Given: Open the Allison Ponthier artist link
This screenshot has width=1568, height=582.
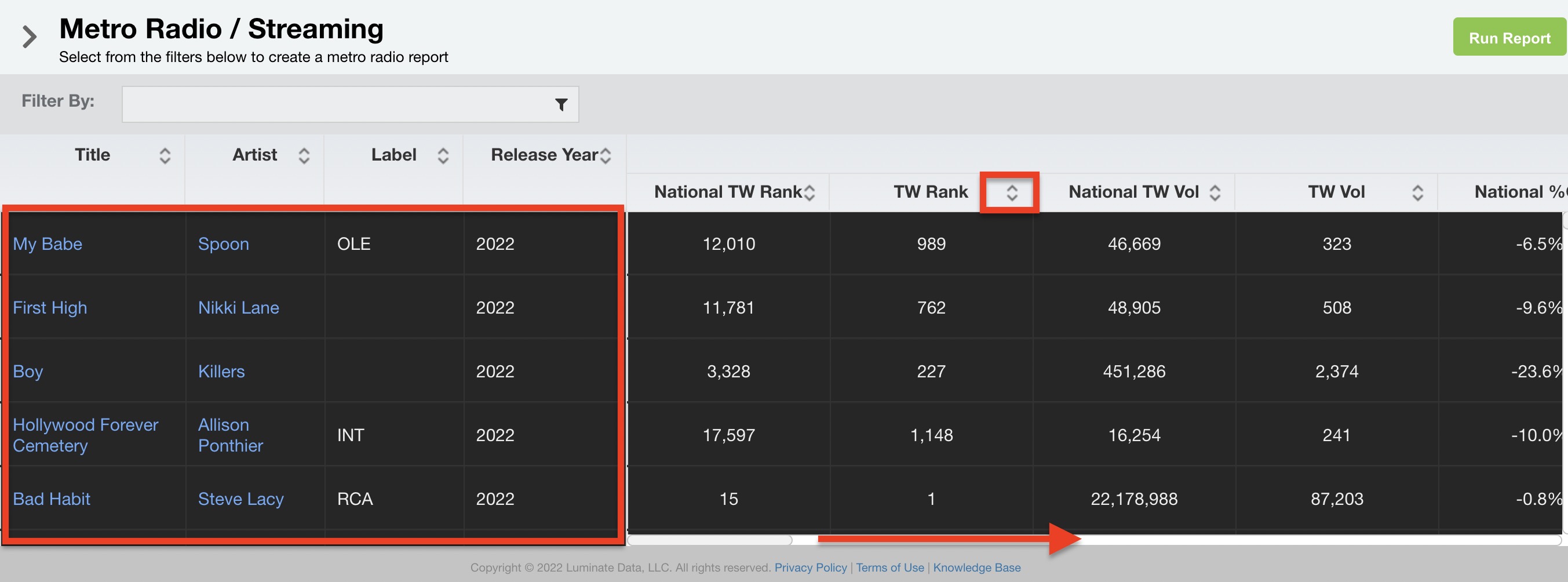Looking at the screenshot, I should tap(230, 435).
